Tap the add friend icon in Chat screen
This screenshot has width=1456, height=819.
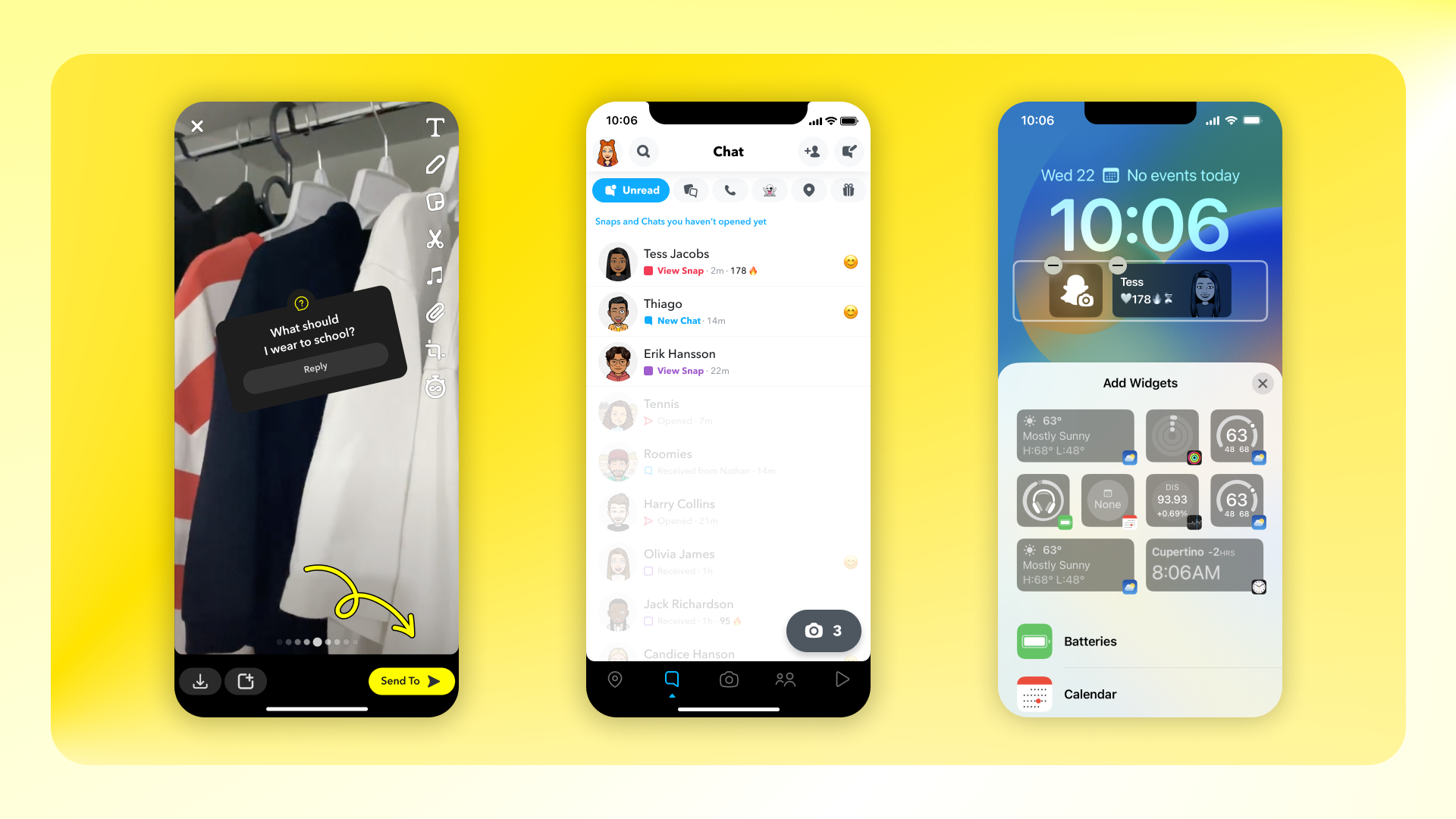(x=812, y=151)
